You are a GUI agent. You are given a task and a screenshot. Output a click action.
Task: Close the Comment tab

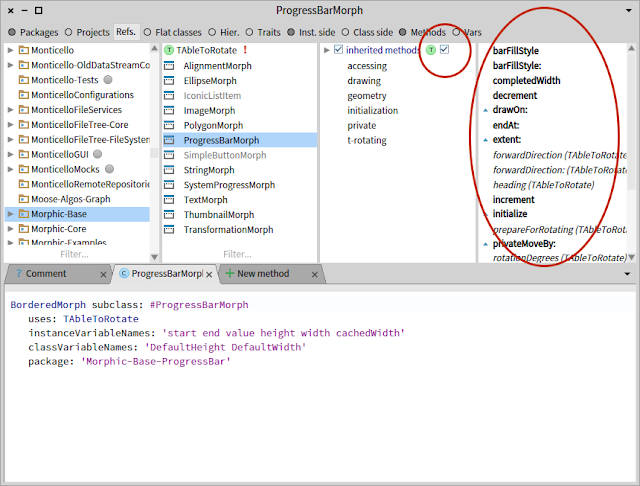[103, 275]
